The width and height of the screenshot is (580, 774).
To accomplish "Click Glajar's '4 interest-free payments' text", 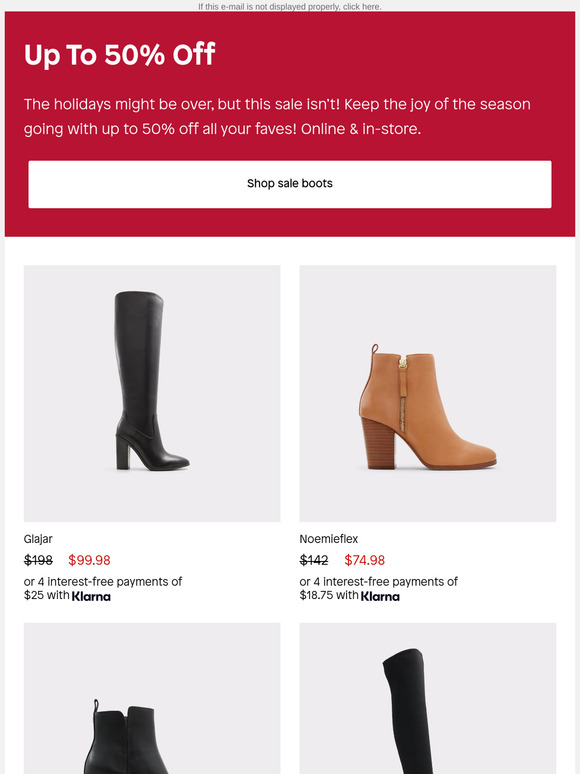I will [x=103, y=581].
